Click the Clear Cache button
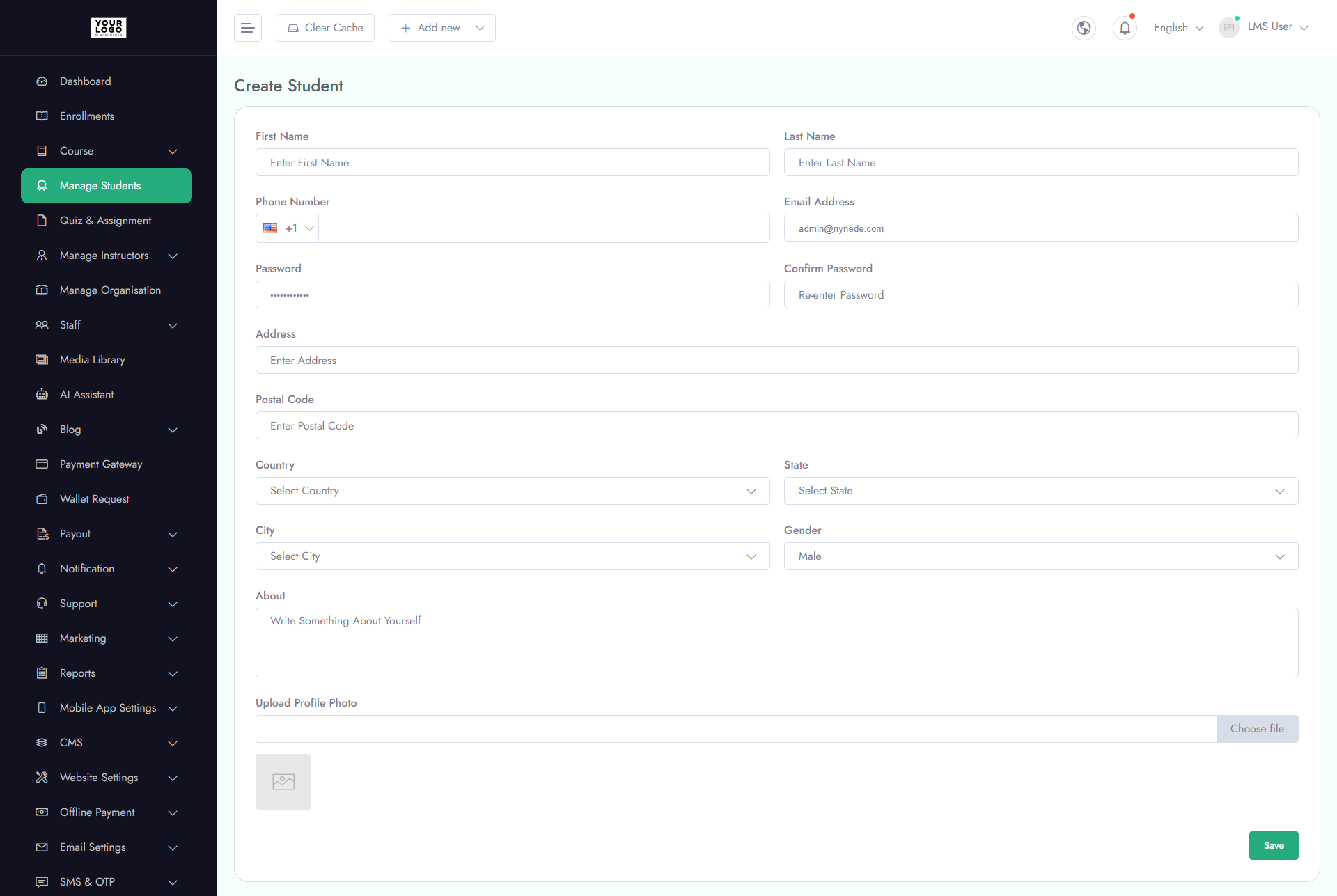Viewport: 1337px width, 896px height. tap(325, 28)
